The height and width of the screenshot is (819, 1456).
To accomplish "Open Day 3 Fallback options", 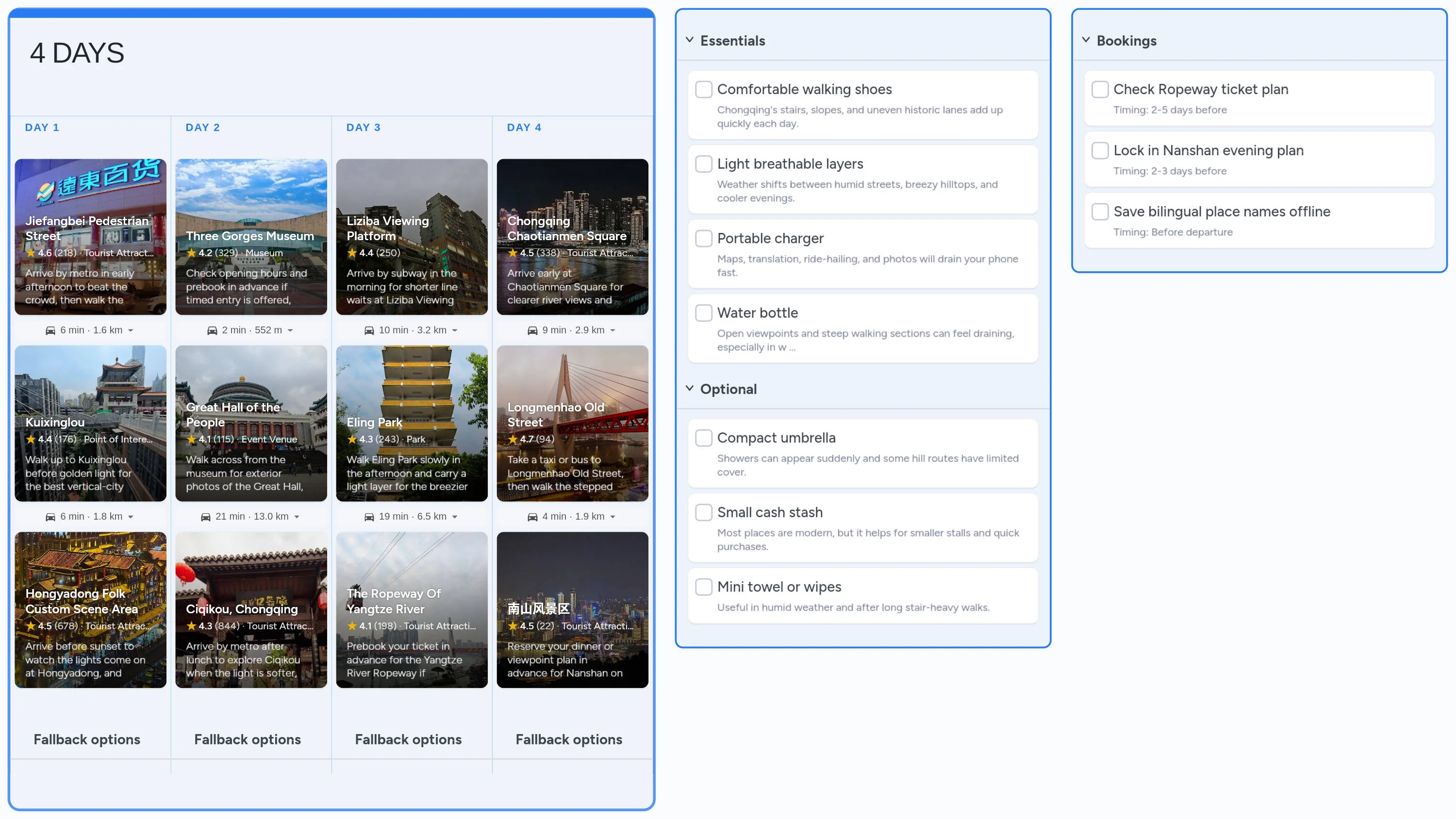I will (408, 739).
